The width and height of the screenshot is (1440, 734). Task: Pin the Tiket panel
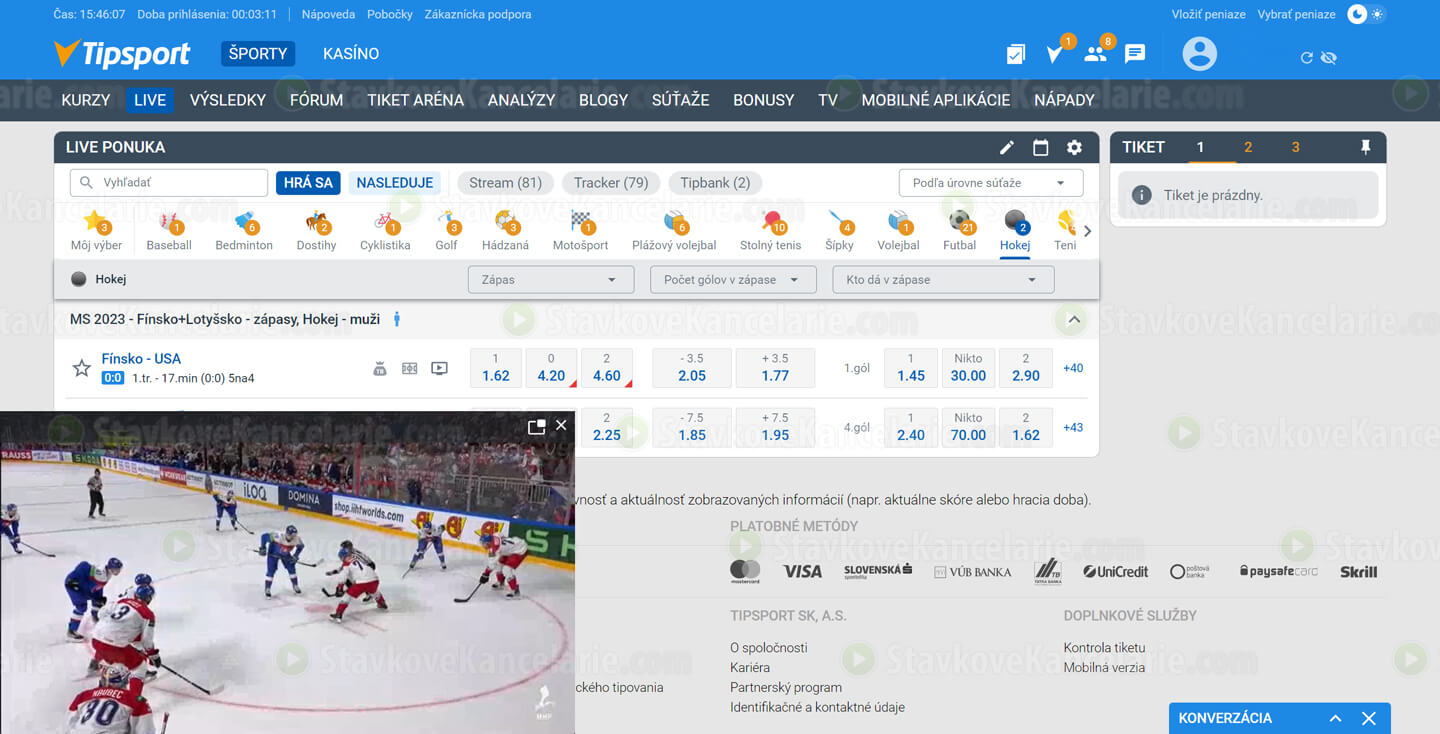coord(1365,147)
